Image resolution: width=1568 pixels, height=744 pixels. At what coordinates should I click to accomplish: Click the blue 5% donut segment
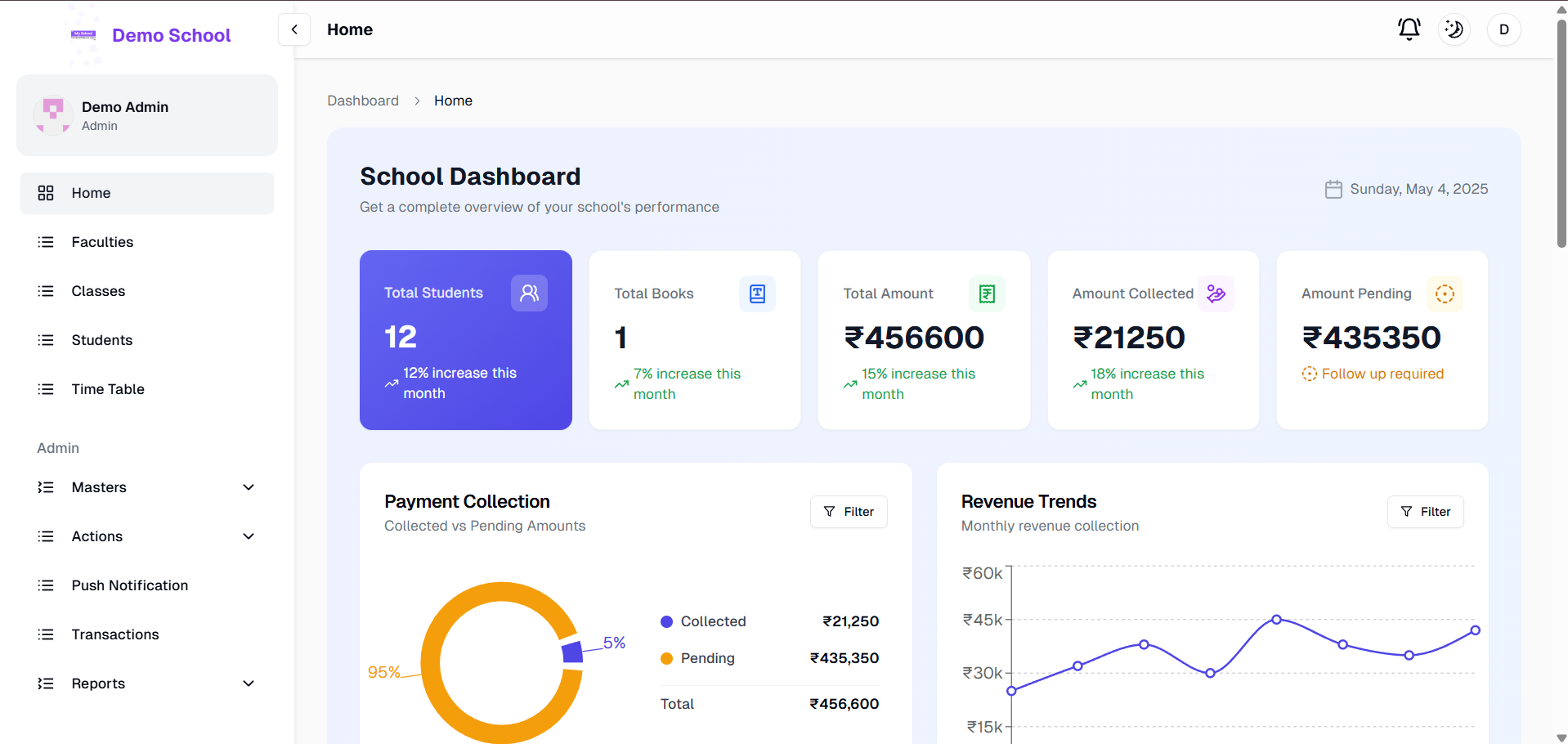tap(572, 652)
